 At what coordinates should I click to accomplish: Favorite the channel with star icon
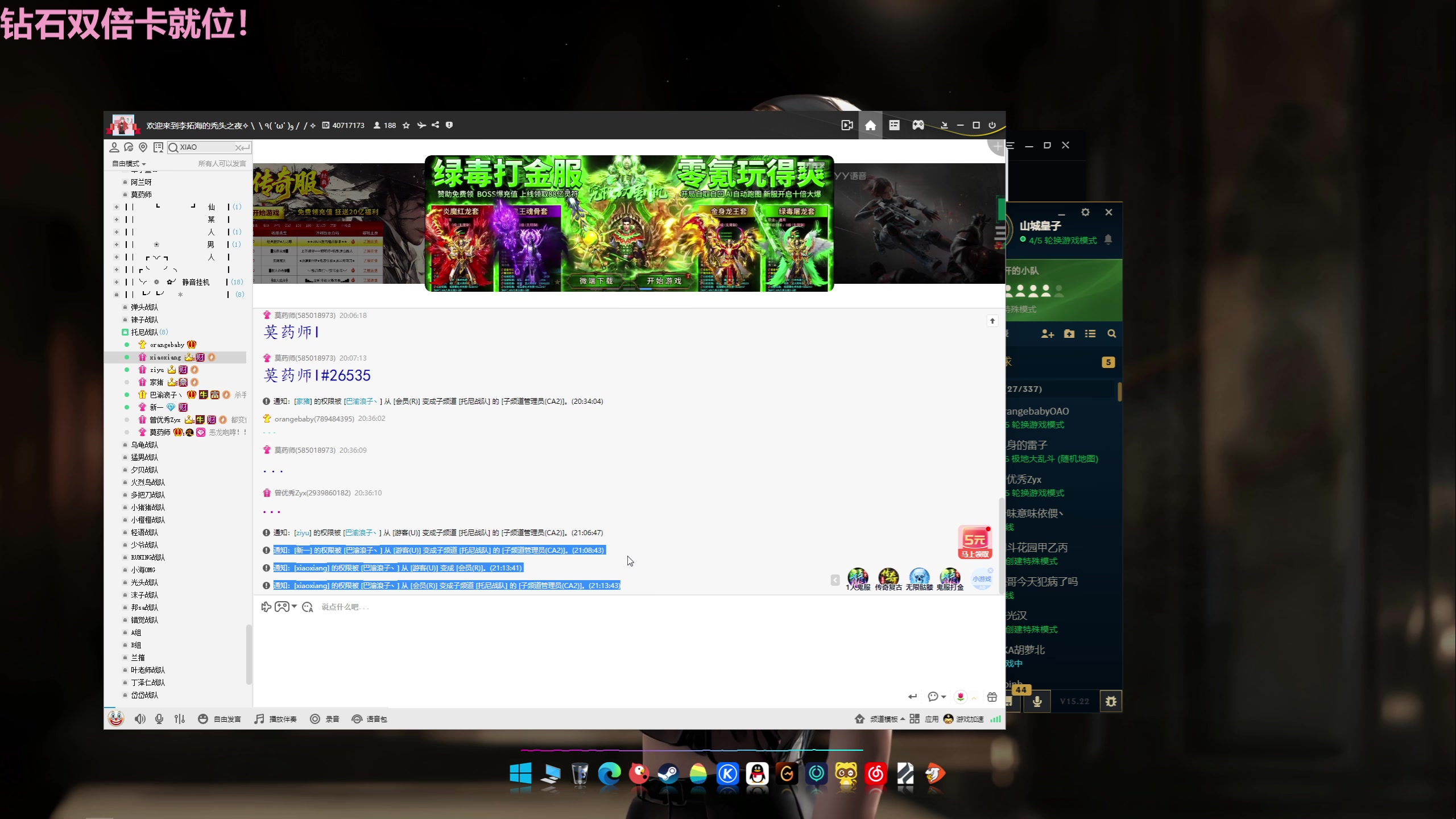tap(406, 125)
